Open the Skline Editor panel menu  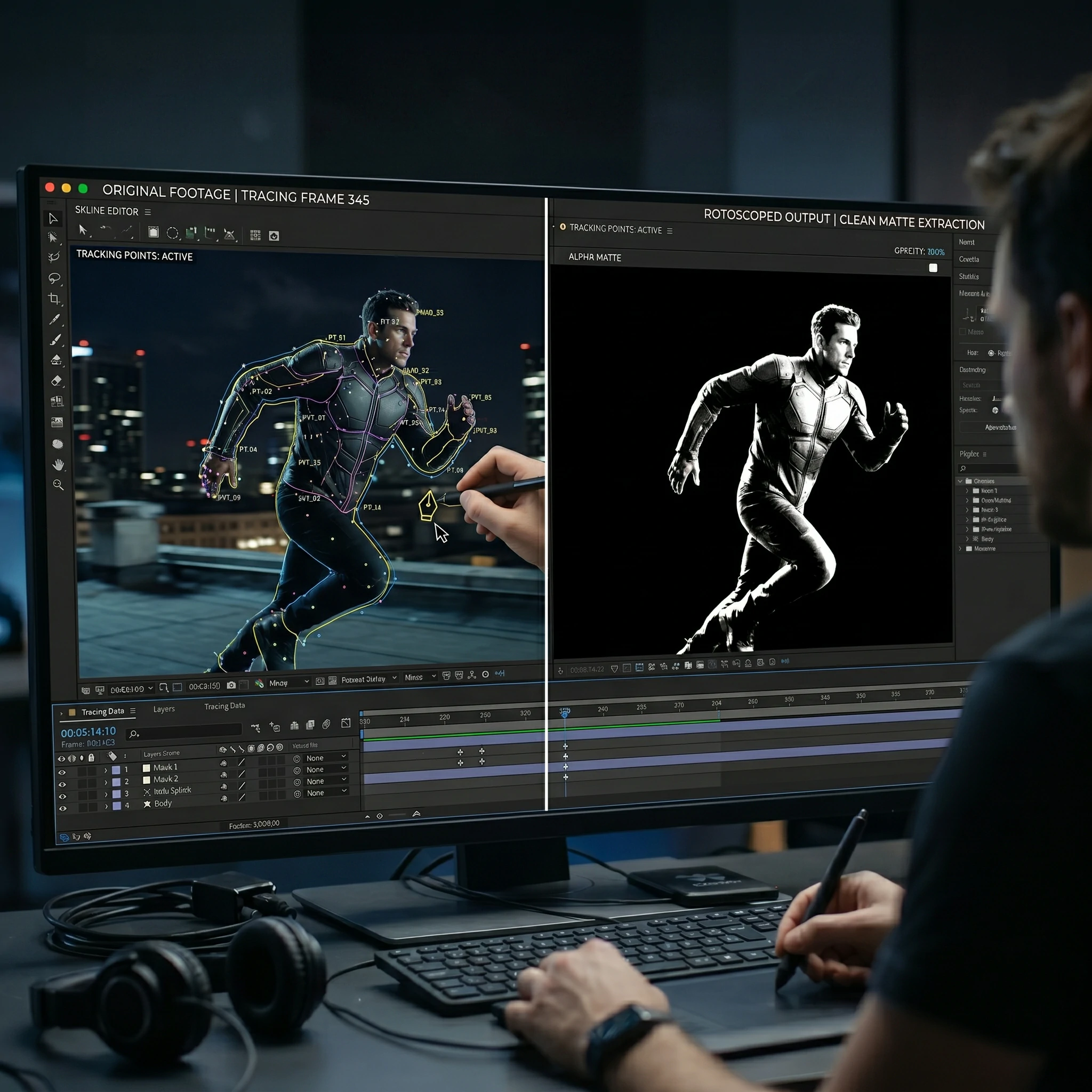coord(148,212)
